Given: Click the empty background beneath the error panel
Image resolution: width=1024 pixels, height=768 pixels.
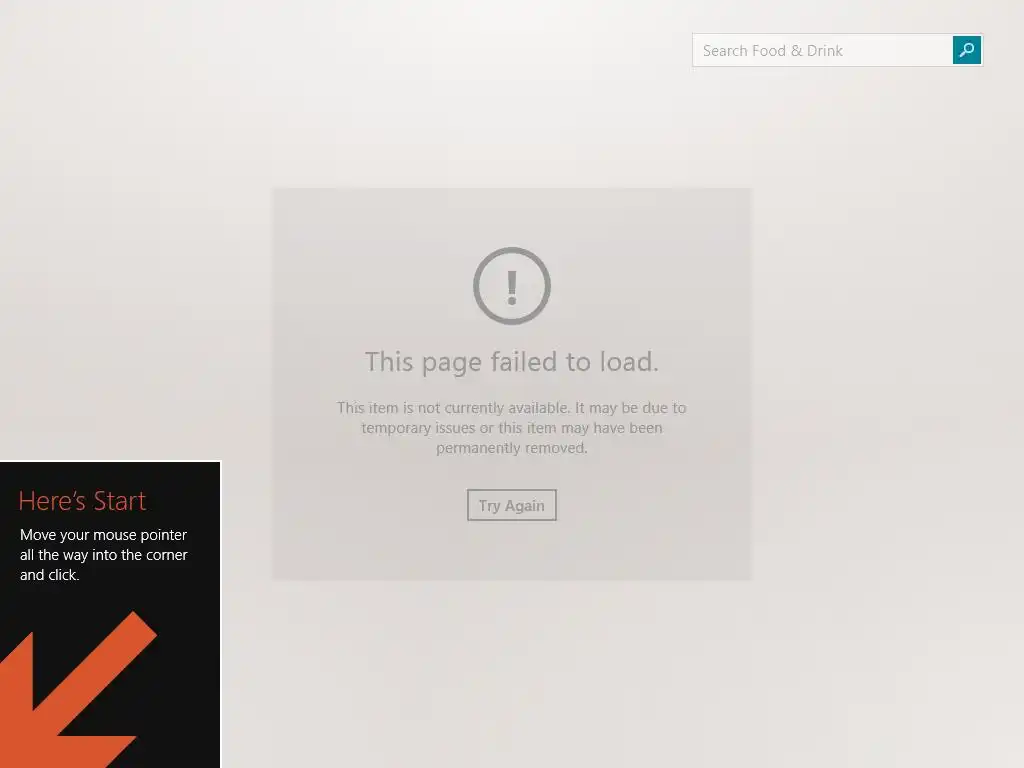Looking at the screenshot, I should click(x=512, y=673).
